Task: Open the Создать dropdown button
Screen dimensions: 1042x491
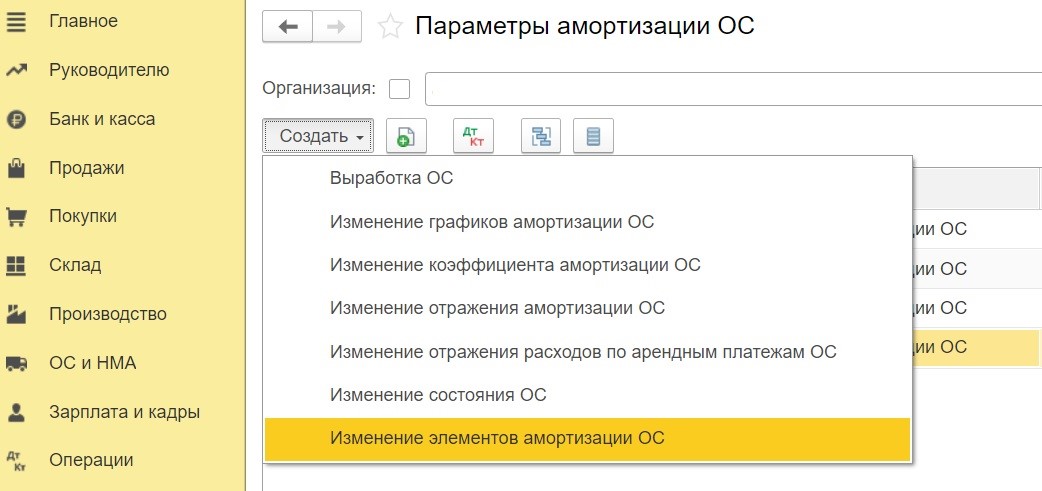Action: coord(318,136)
